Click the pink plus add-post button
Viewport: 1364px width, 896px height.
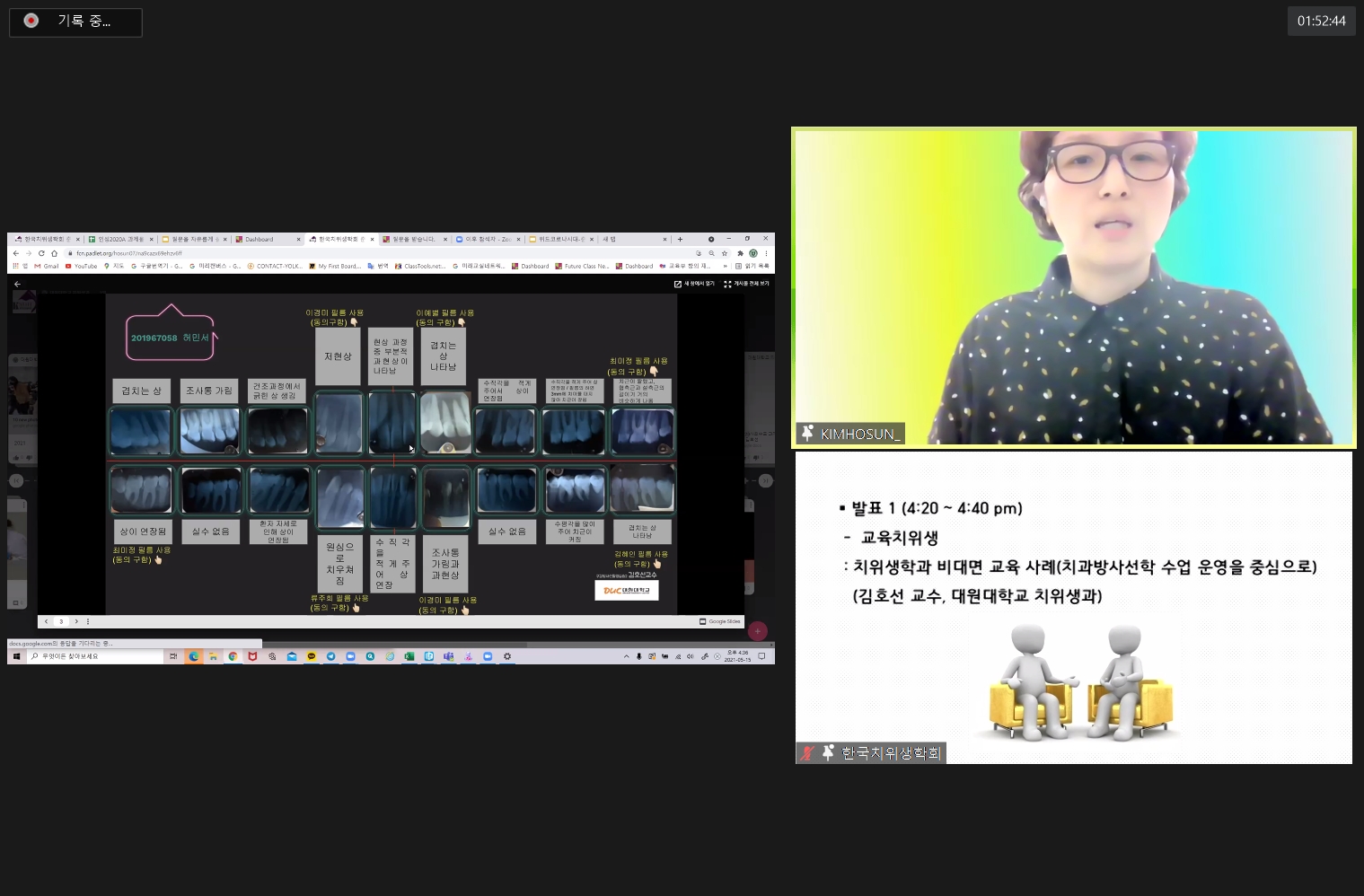pyautogui.click(x=758, y=631)
